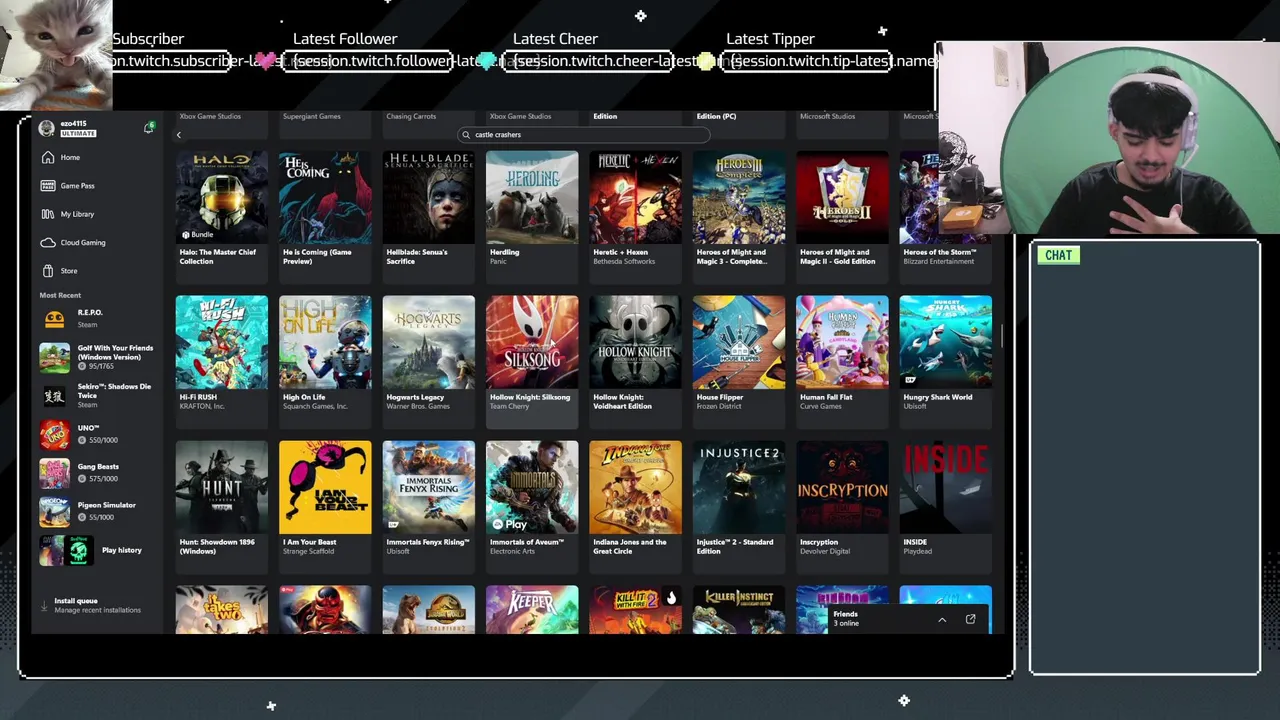
Task: Open Sekiro: Shadows Die Twice recent game
Action: coord(96,395)
